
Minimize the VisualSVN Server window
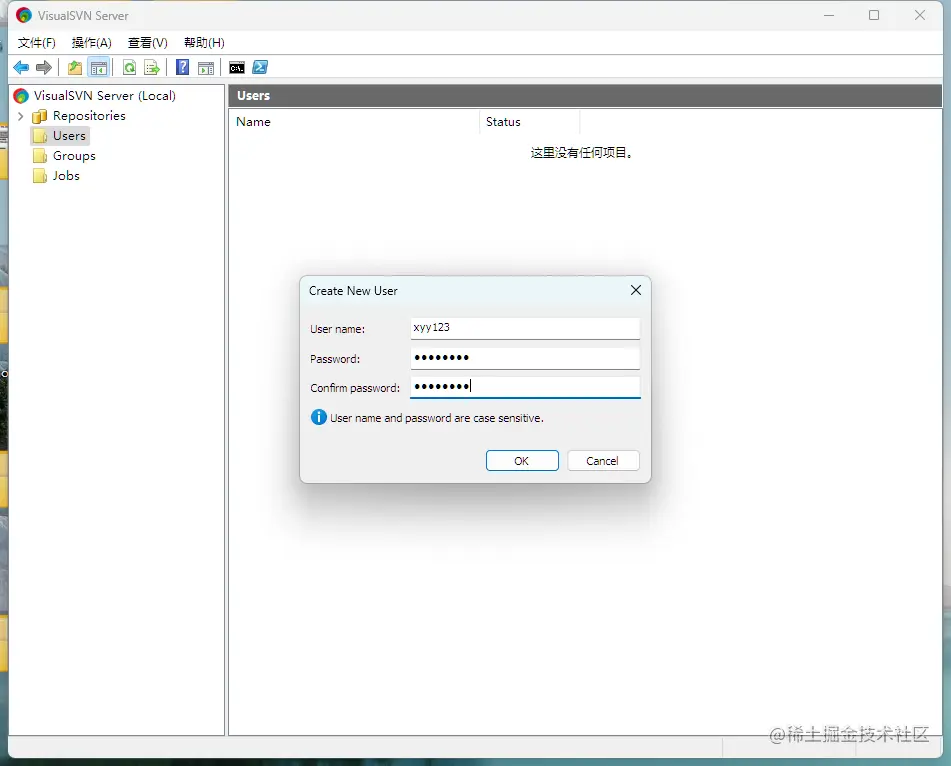coord(829,15)
